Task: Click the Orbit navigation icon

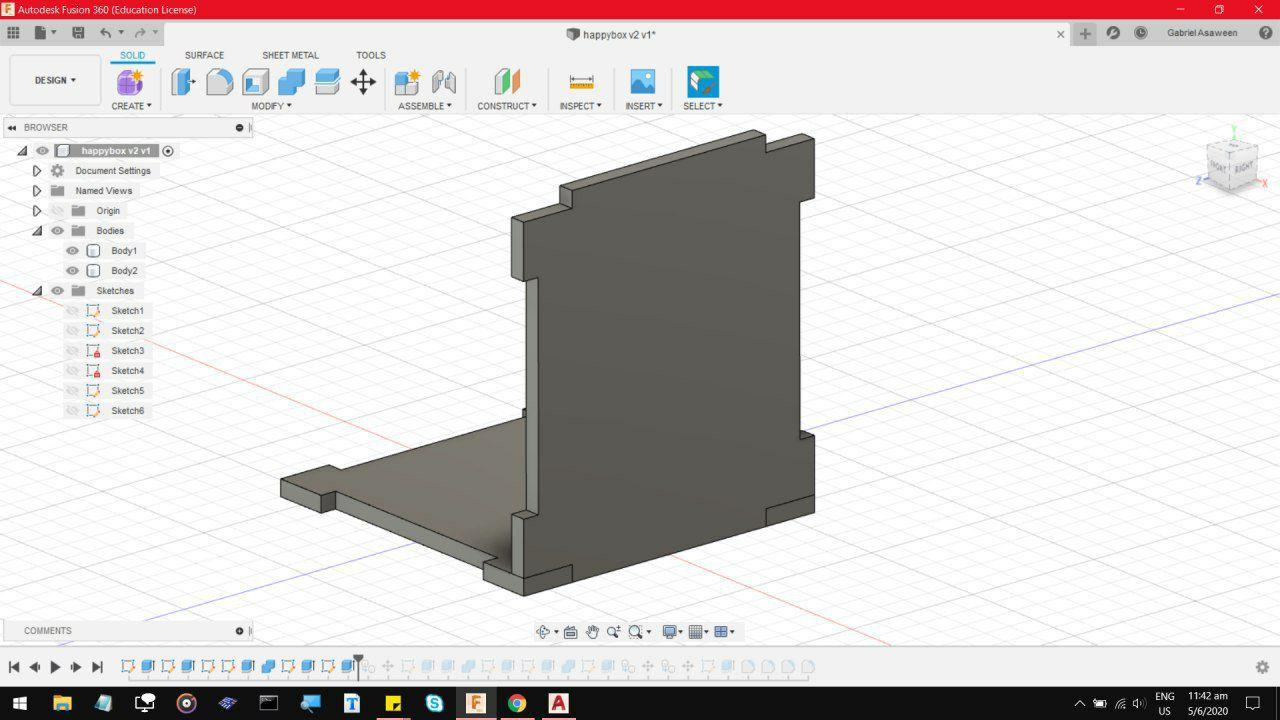Action: pos(543,632)
